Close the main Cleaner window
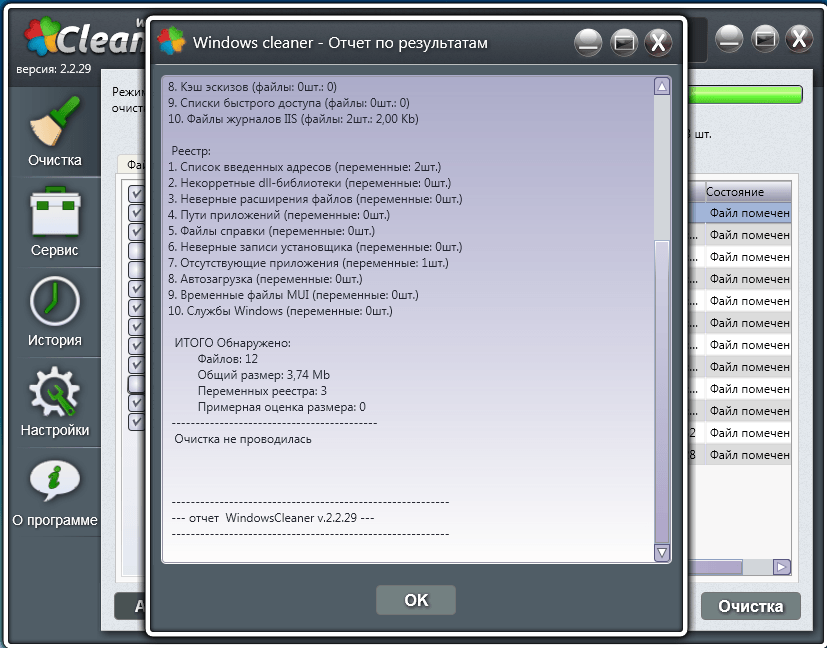Image resolution: width=827 pixels, height=648 pixels. coord(800,38)
